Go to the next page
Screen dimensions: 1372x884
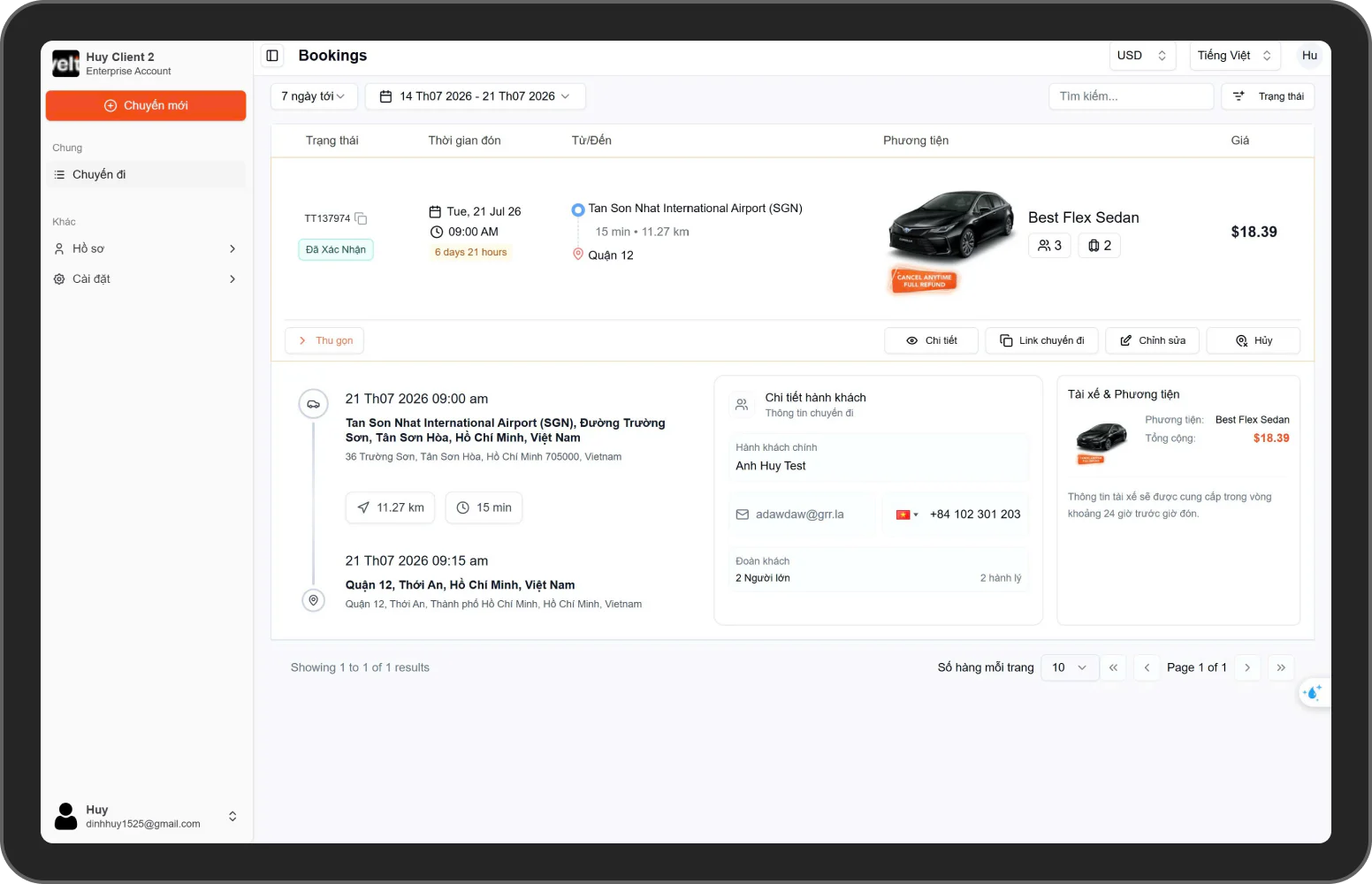point(1247,667)
